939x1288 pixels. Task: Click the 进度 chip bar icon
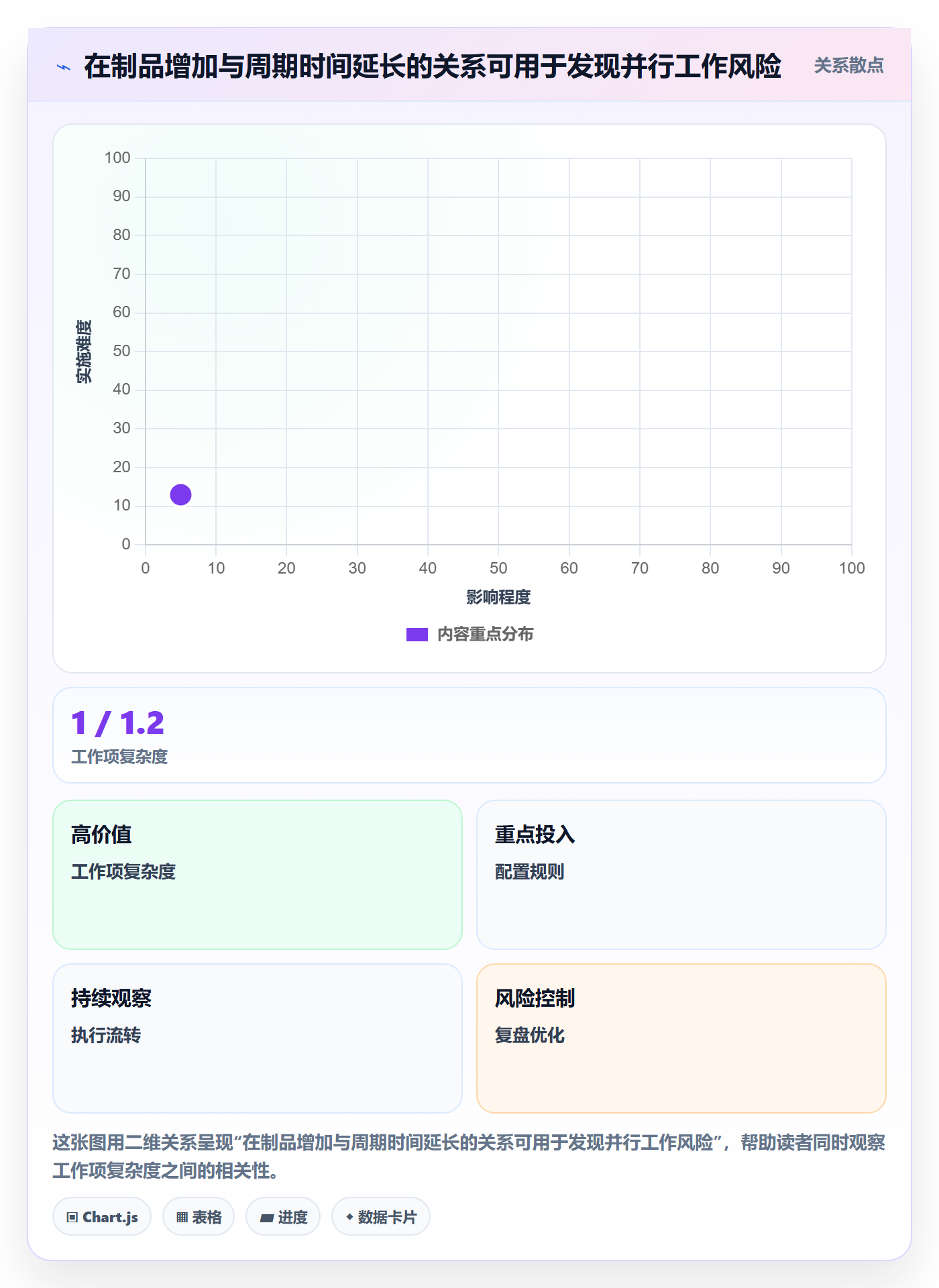pyautogui.click(x=266, y=1218)
